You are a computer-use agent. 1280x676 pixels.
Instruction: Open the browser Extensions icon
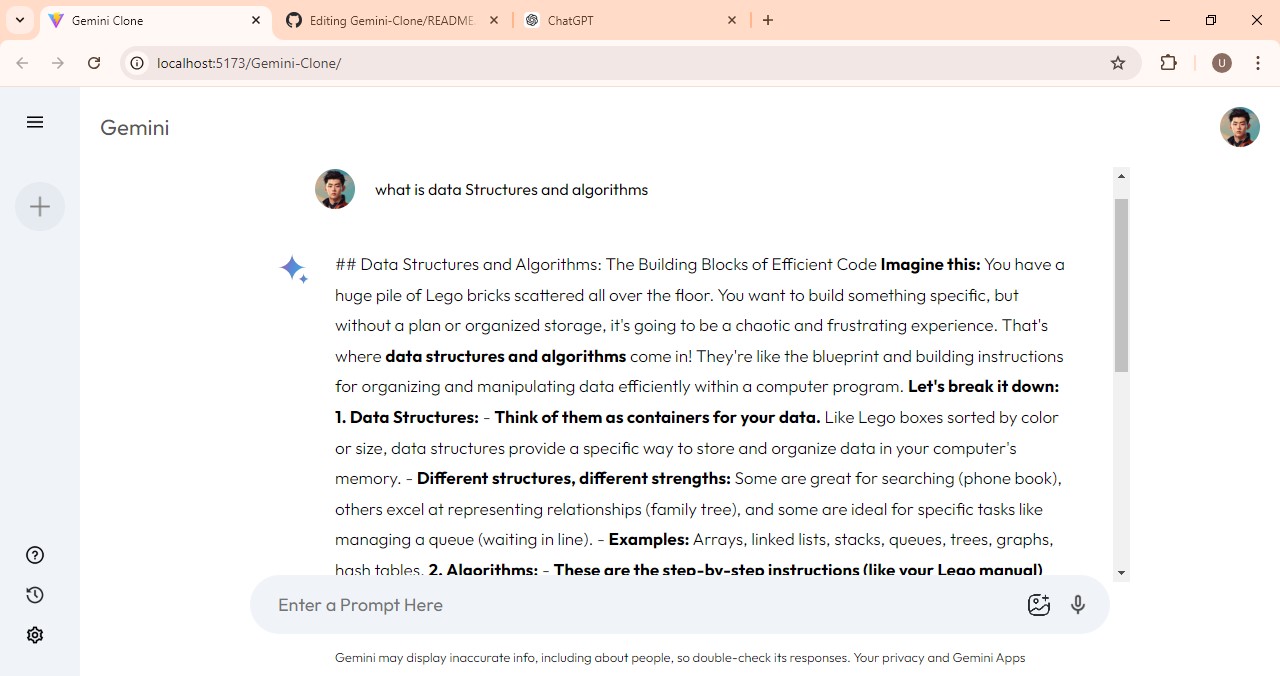pyautogui.click(x=1169, y=63)
